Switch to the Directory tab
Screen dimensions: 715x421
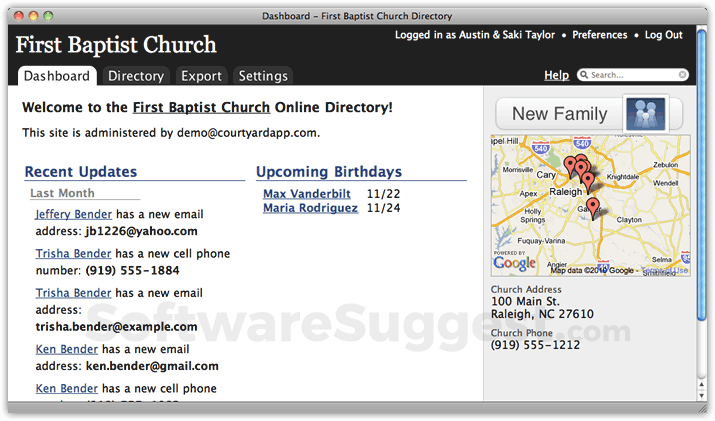point(136,76)
